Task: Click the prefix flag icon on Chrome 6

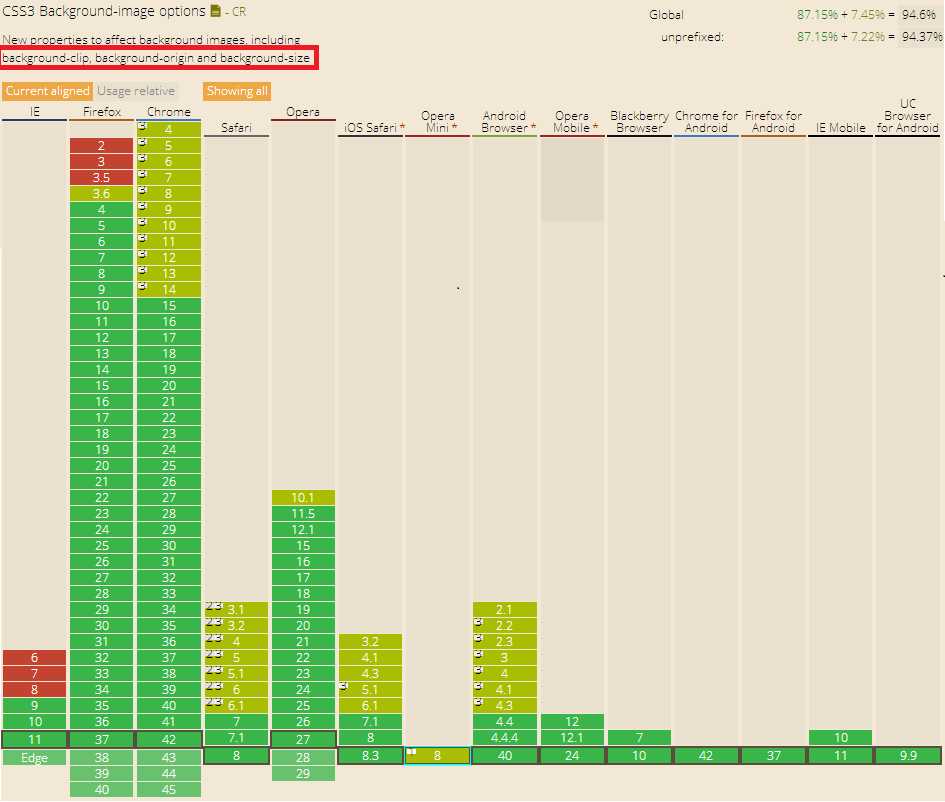Action: 143,158
